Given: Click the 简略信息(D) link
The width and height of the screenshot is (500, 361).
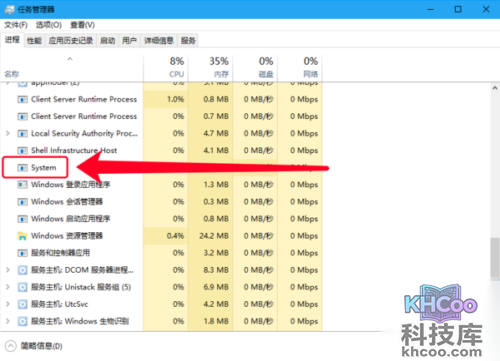Looking at the screenshot, I should click(x=42, y=346).
